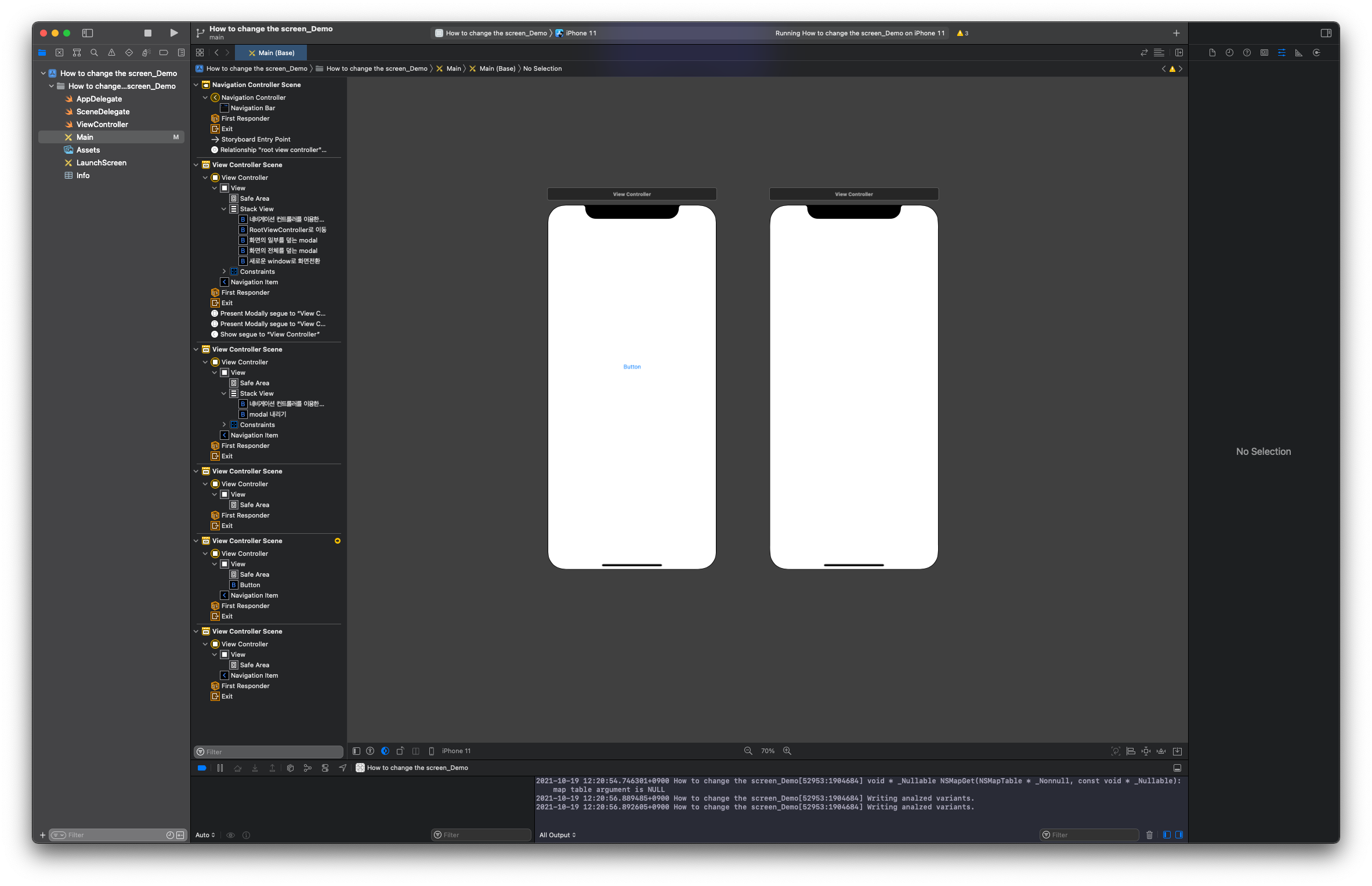
Task: Run the project with the Play button
Action: 173,33
